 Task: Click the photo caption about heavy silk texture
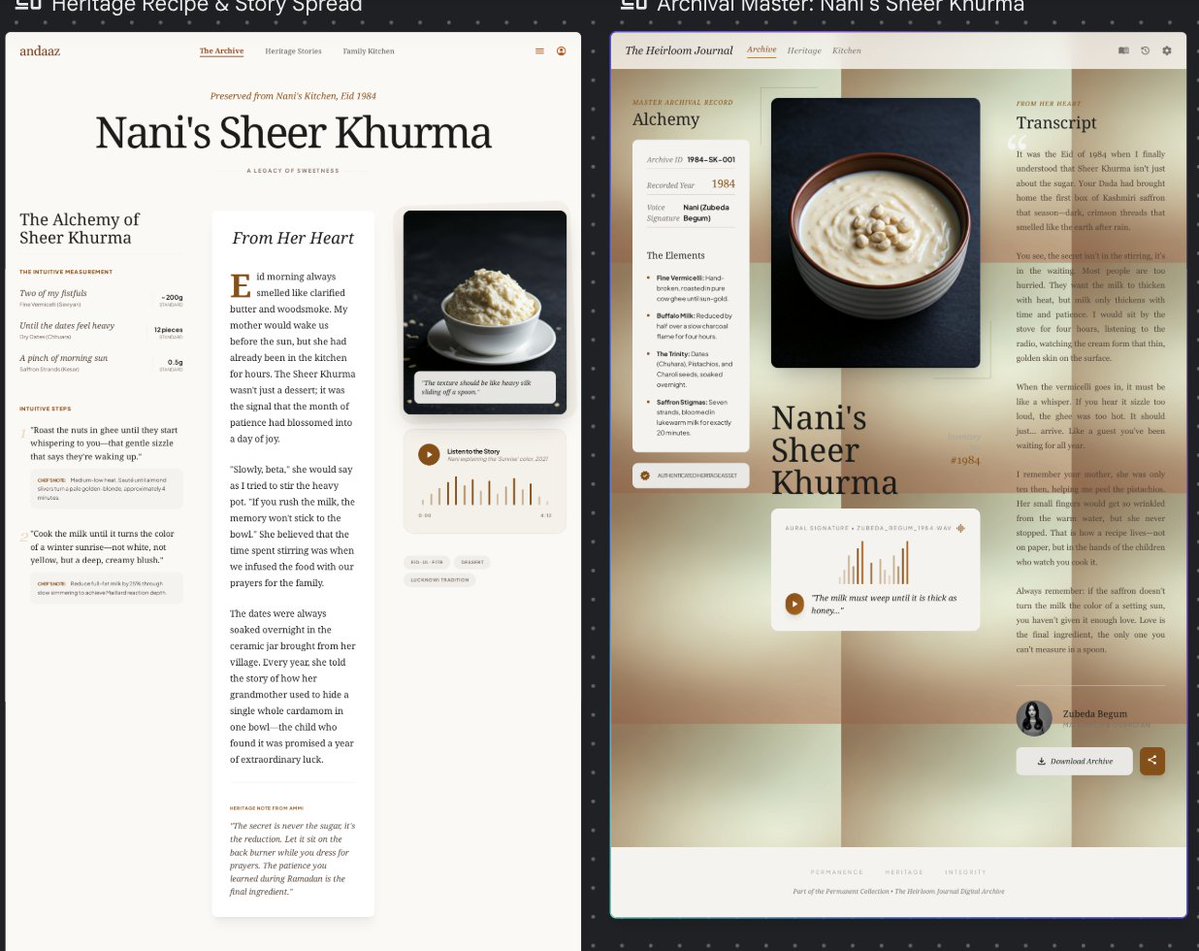[x=485, y=388]
